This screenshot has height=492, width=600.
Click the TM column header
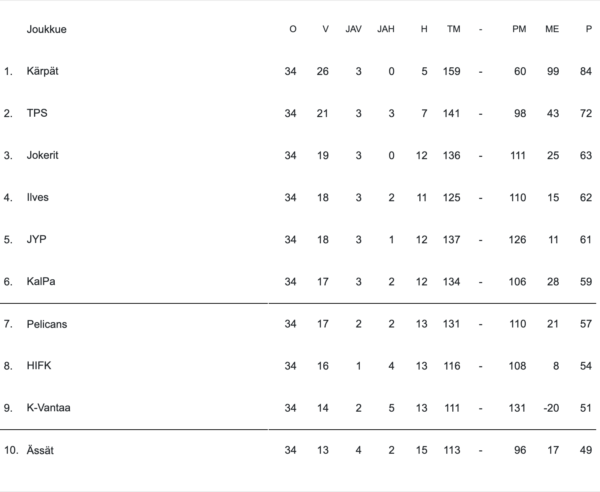point(453,29)
